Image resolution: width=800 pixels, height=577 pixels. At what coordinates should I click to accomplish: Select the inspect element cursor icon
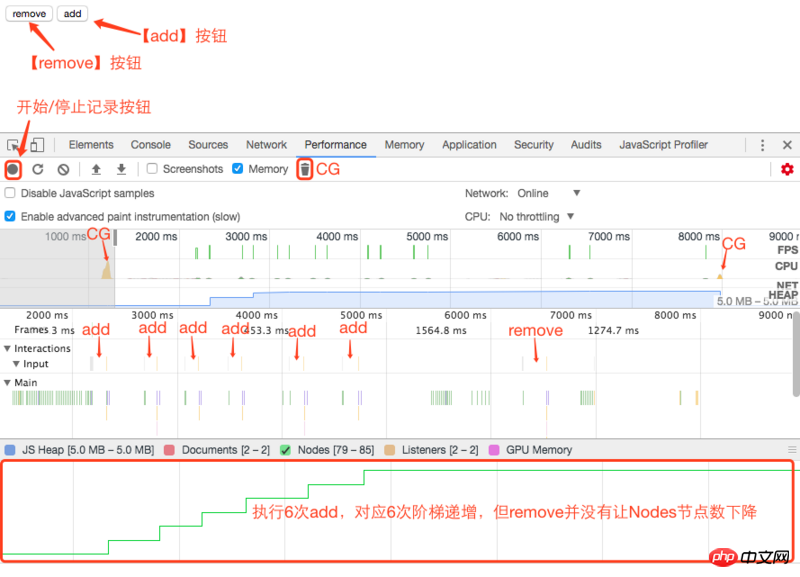(13, 144)
